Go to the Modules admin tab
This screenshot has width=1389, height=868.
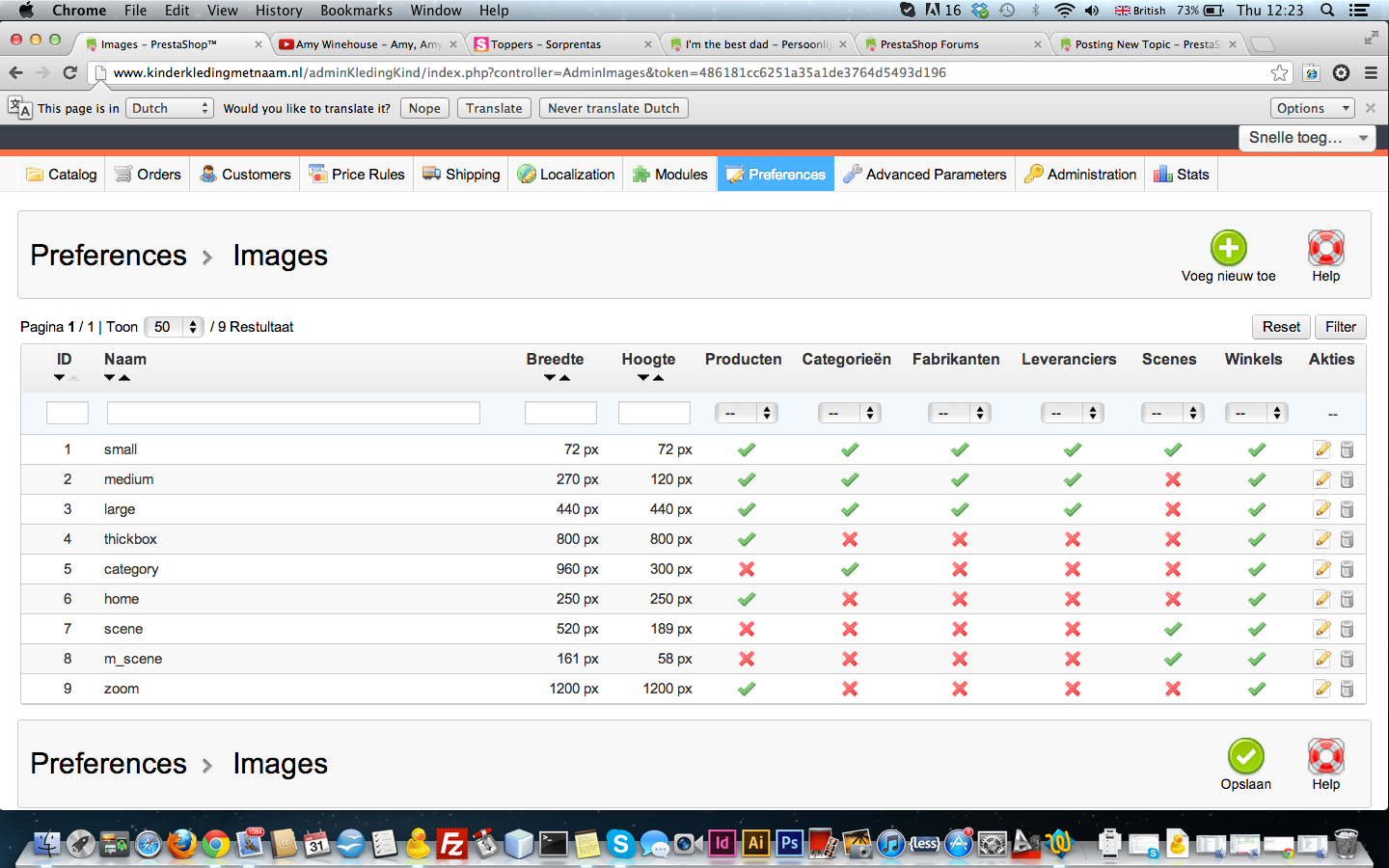click(670, 175)
